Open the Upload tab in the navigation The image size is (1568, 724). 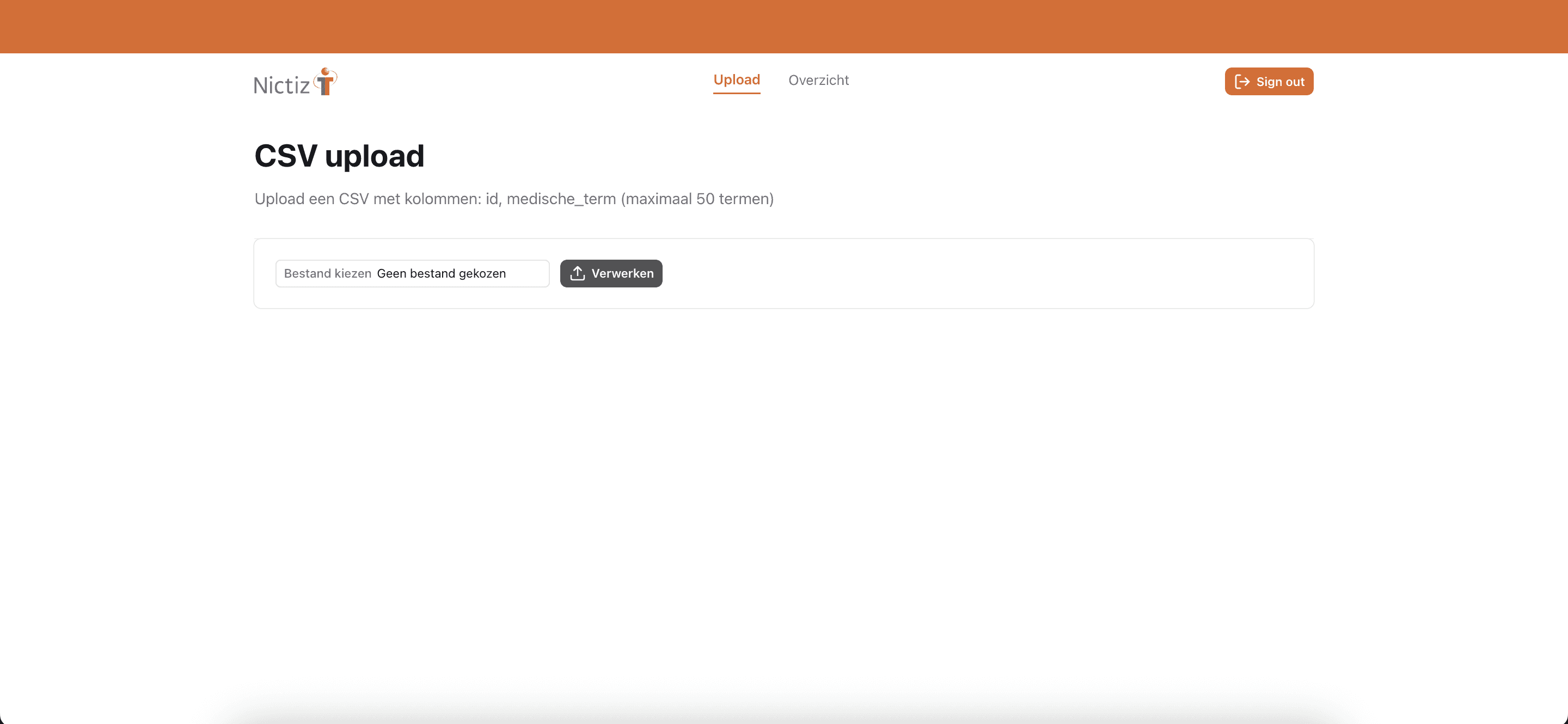point(736,79)
